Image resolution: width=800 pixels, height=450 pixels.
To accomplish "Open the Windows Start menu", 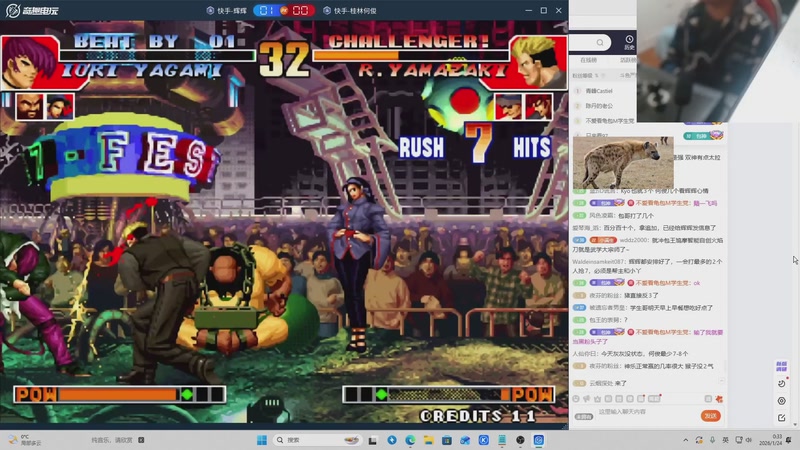I will (x=262, y=440).
